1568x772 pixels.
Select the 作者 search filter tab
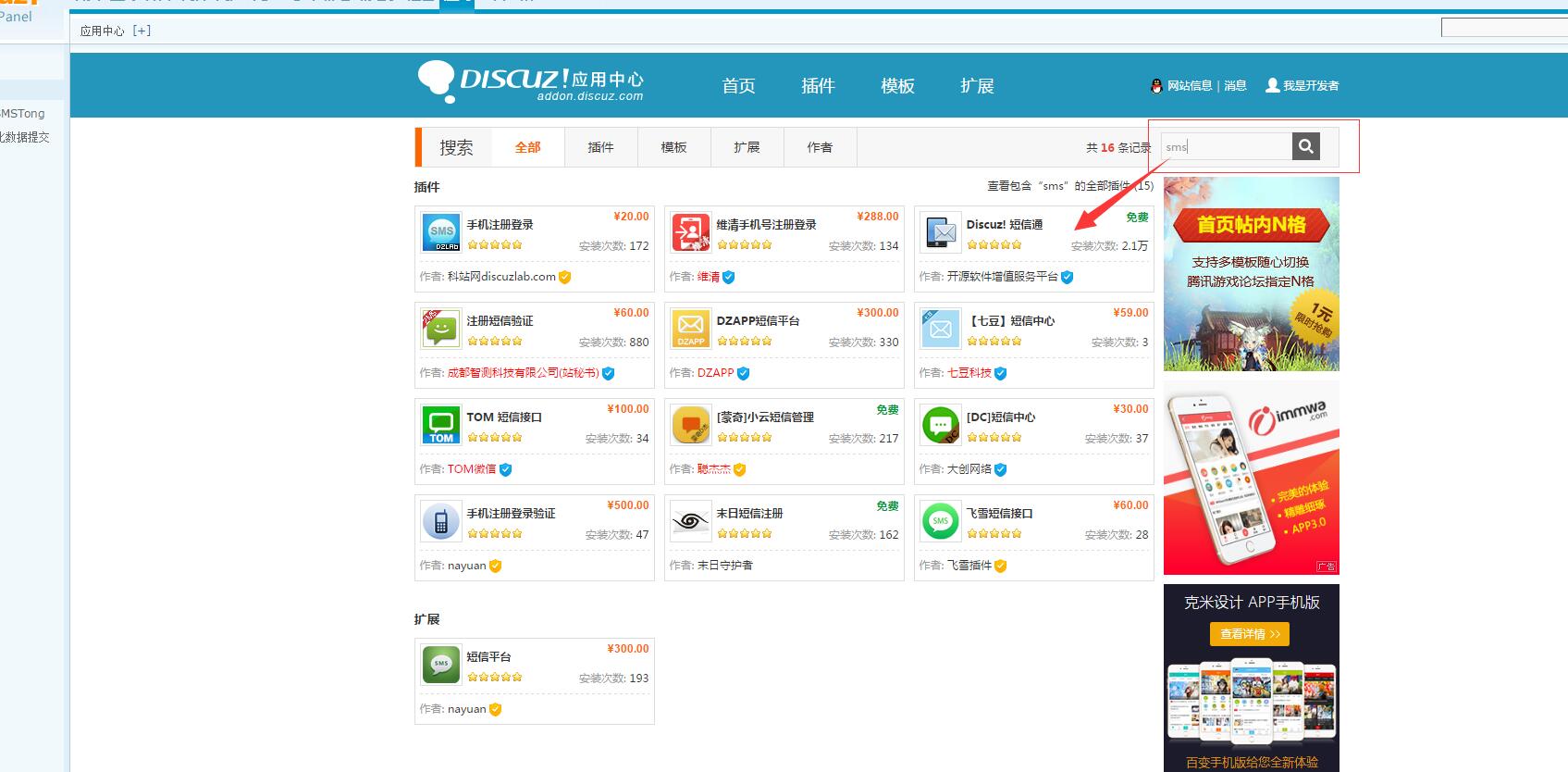(820, 147)
